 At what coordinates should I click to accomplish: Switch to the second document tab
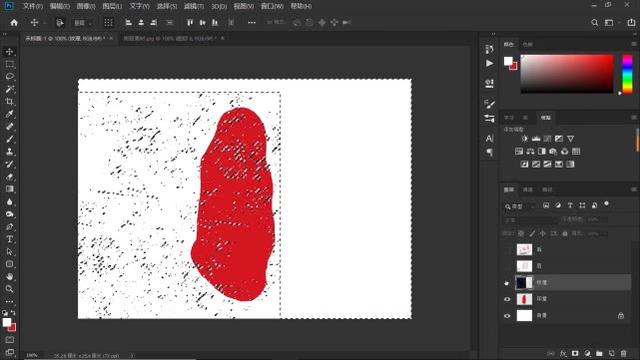coord(170,38)
